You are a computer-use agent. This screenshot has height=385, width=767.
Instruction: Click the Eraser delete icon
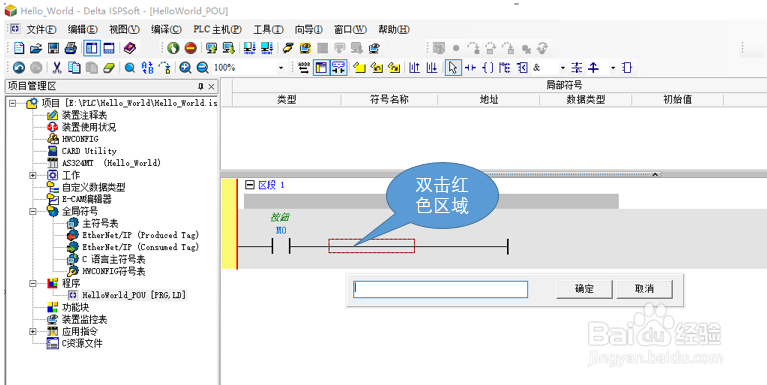coord(109,68)
